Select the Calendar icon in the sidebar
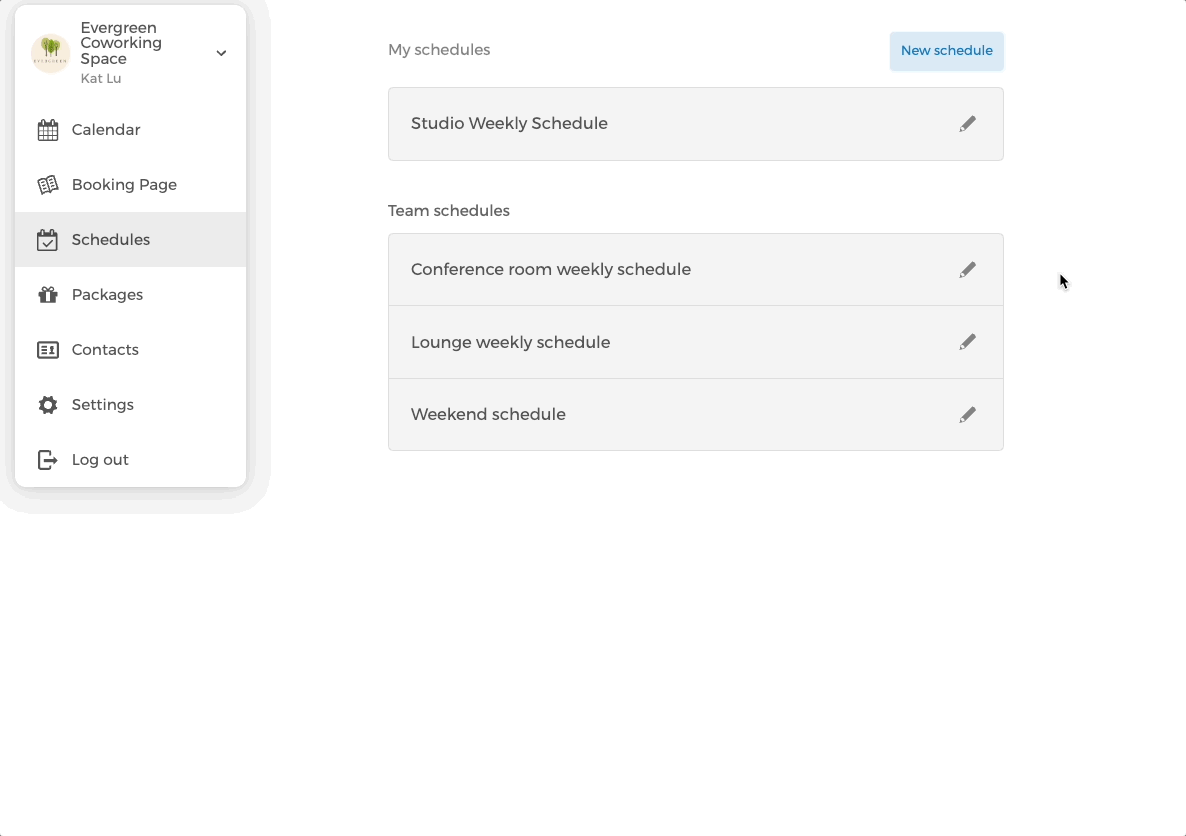1186x836 pixels. click(x=46, y=129)
